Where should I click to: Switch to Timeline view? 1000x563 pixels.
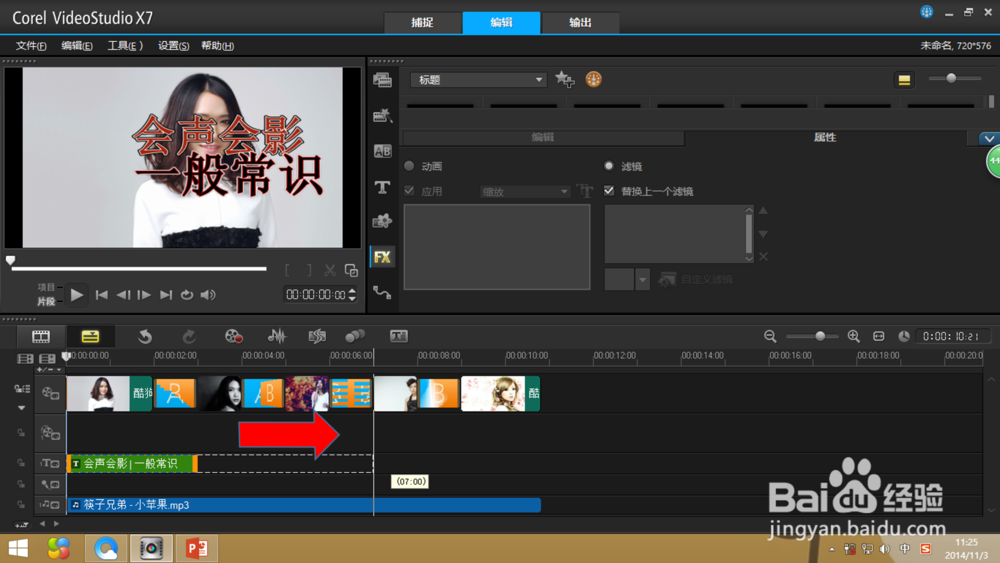[x=90, y=336]
